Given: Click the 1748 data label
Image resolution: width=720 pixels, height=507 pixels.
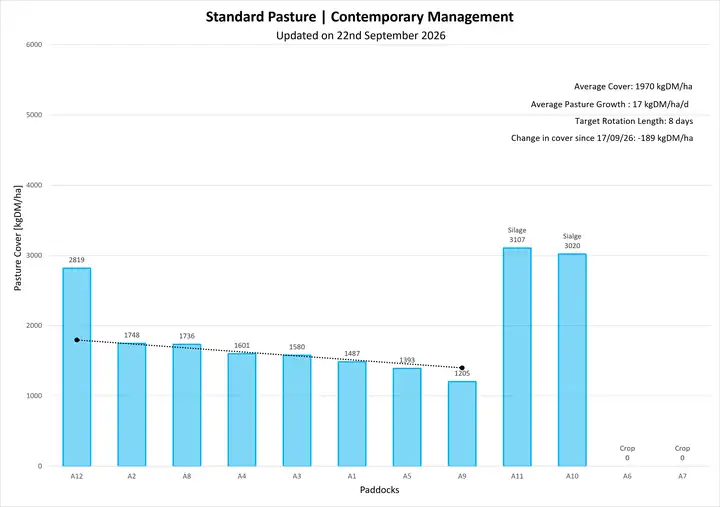Looking at the screenshot, I should [132, 335].
